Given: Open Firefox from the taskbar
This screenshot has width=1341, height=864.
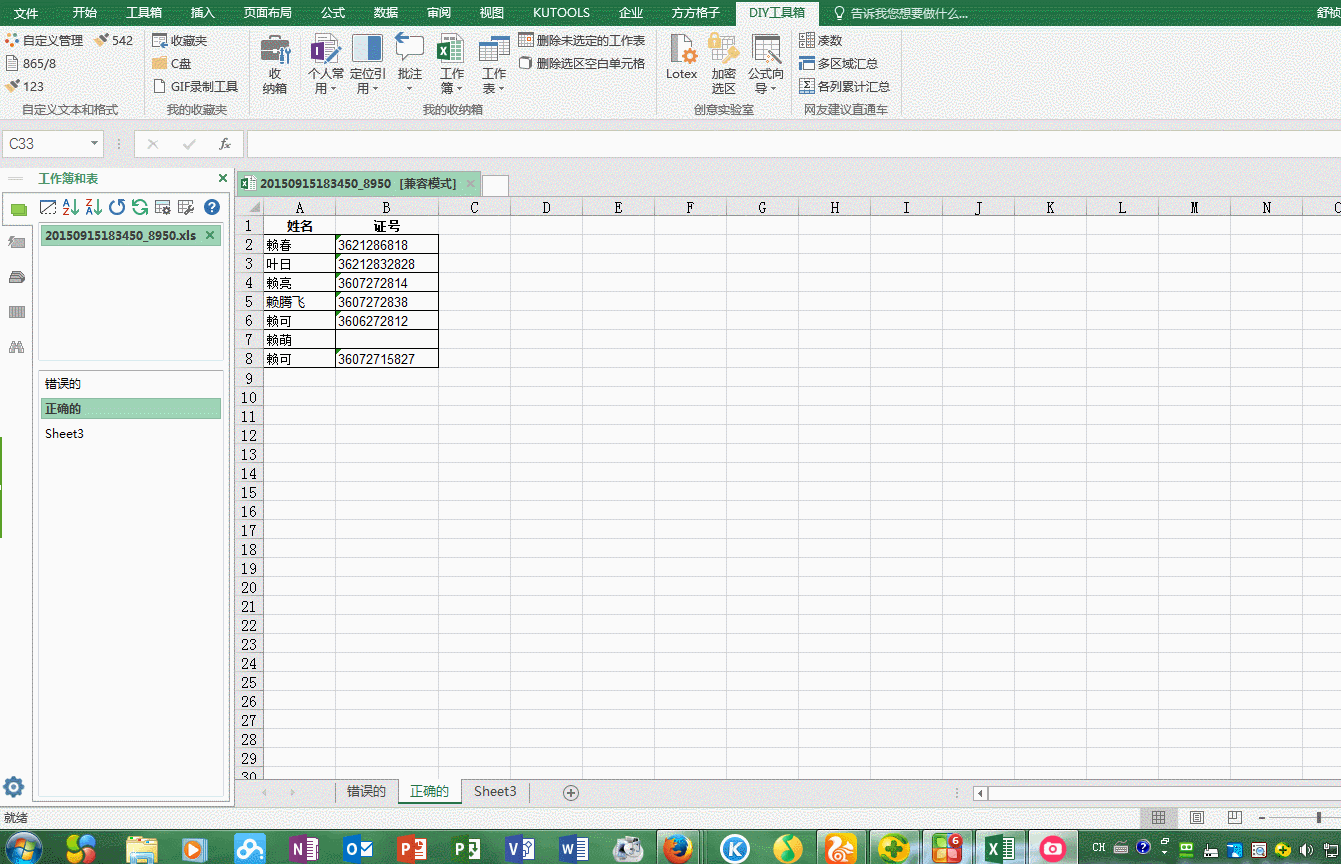Looking at the screenshot, I should coord(679,848).
